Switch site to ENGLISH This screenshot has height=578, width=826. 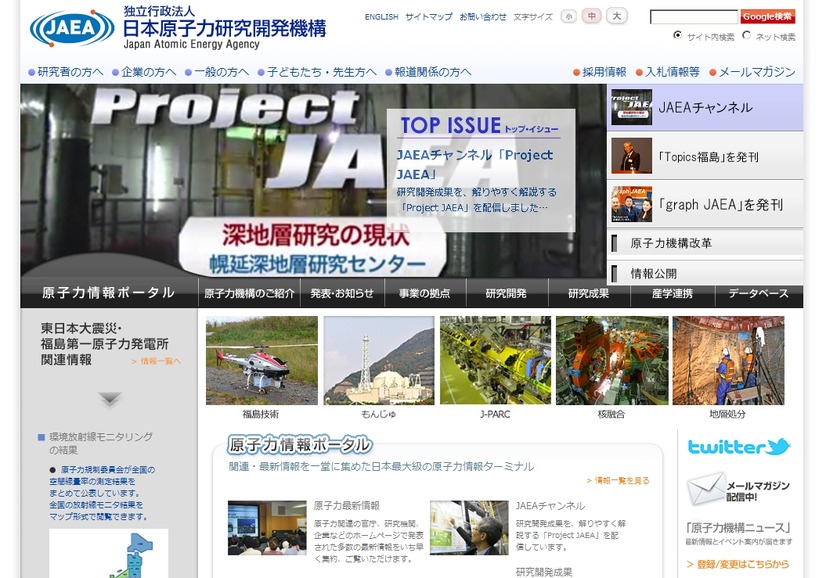tap(381, 17)
